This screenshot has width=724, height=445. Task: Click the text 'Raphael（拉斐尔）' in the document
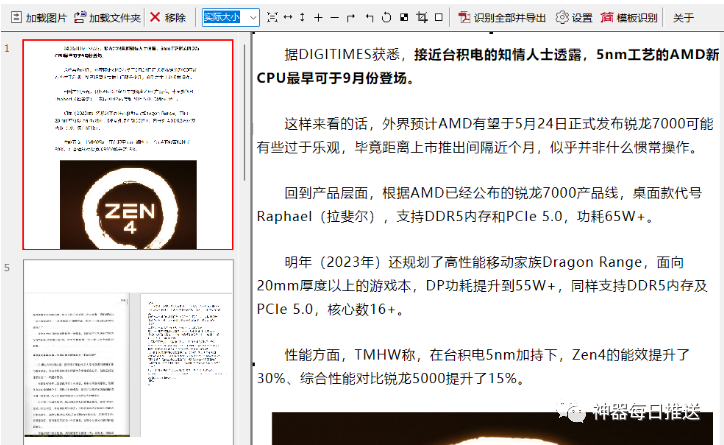[317, 216]
